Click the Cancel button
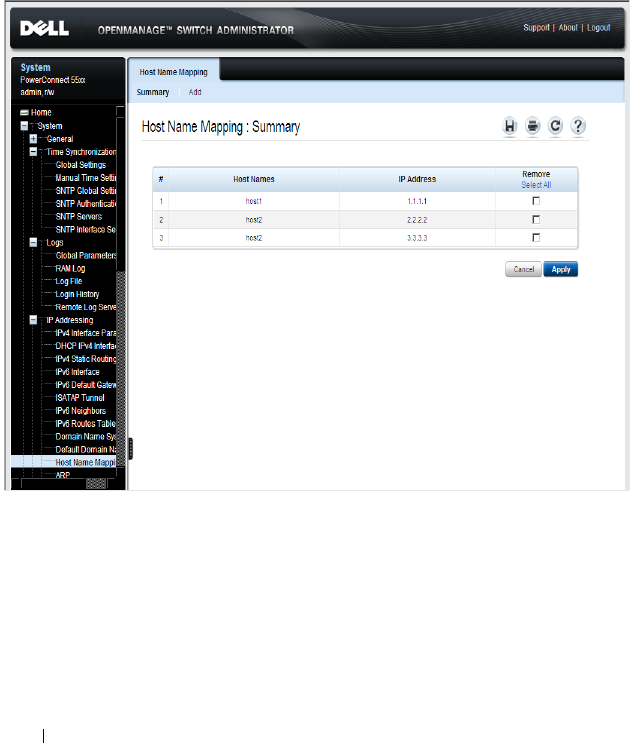 (x=524, y=269)
